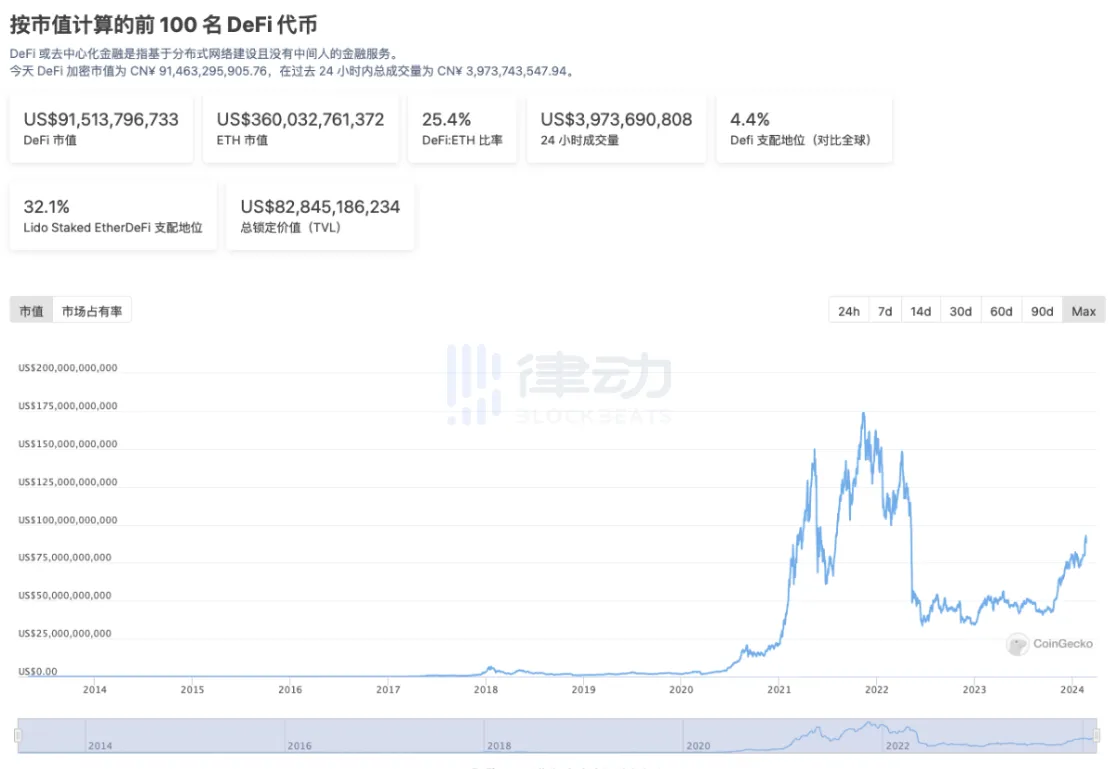Switch to the 市场占有率 tab
The width and height of the screenshot is (1119, 769).
(92, 311)
